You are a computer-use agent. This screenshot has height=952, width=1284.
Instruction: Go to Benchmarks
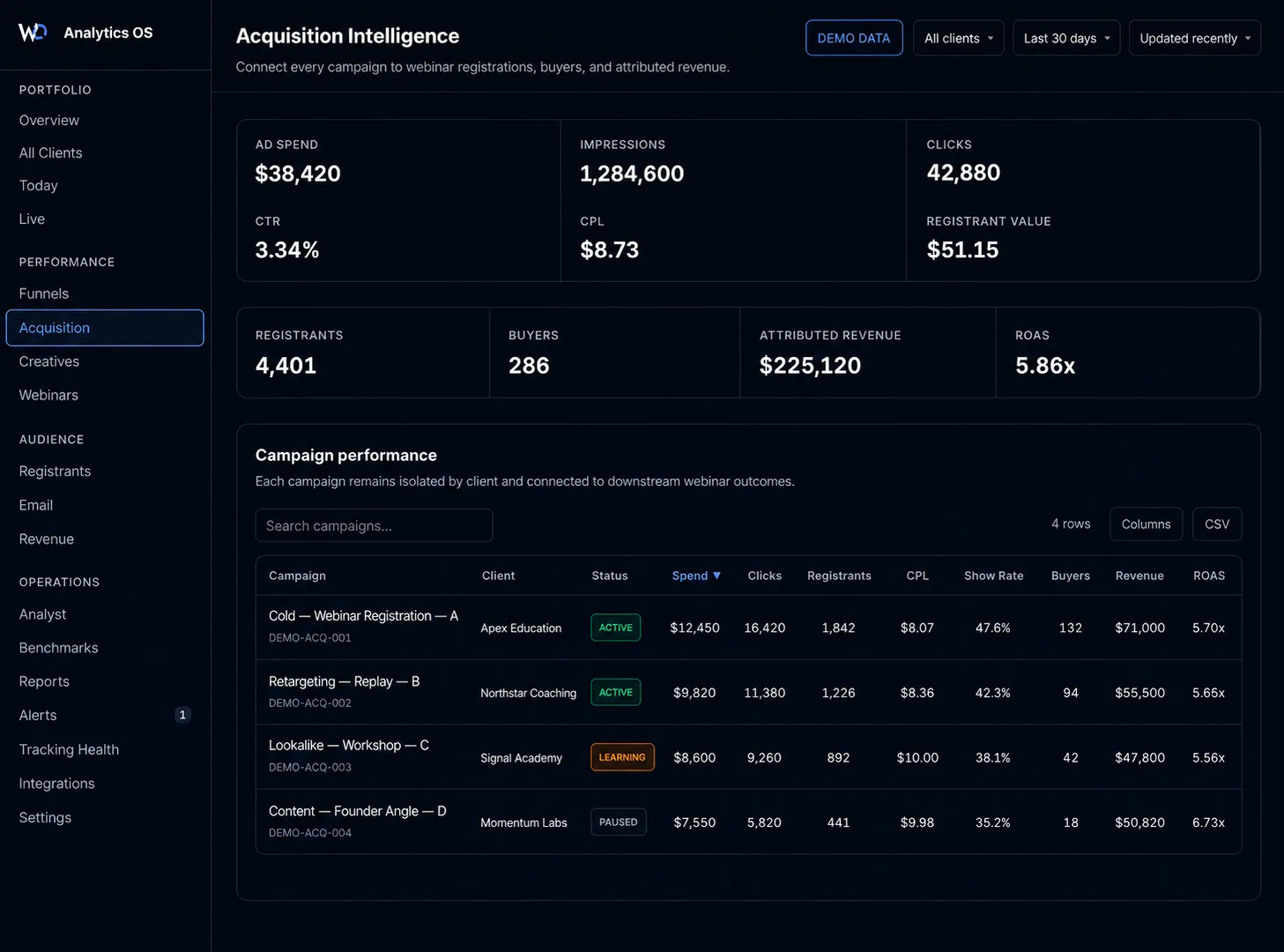58,647
